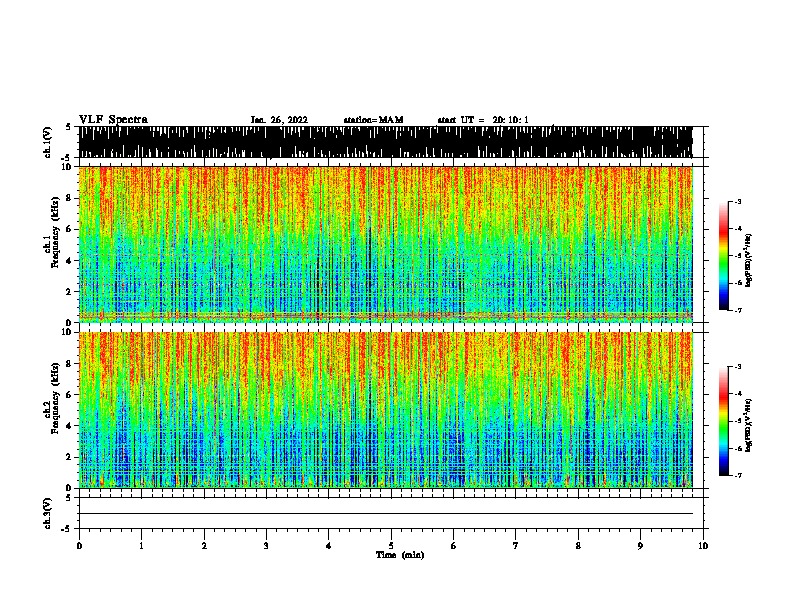Click the ch.1(V) waveform axis label

(x=48, y=142)
